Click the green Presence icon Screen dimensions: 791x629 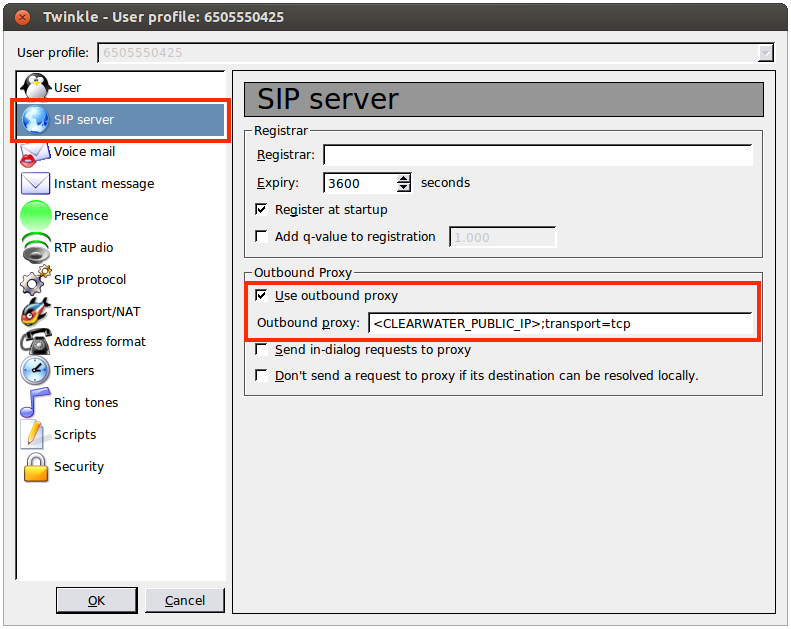point(36,216)
